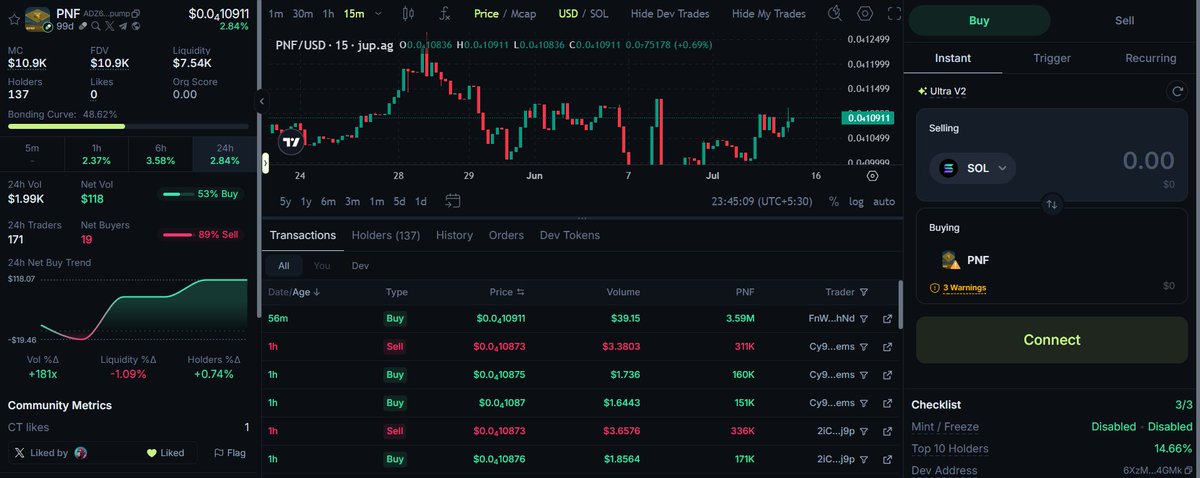This screenshot has height=478, width=1200.
Task: Set the chart date range to 5d
Action: pos(399,201)
